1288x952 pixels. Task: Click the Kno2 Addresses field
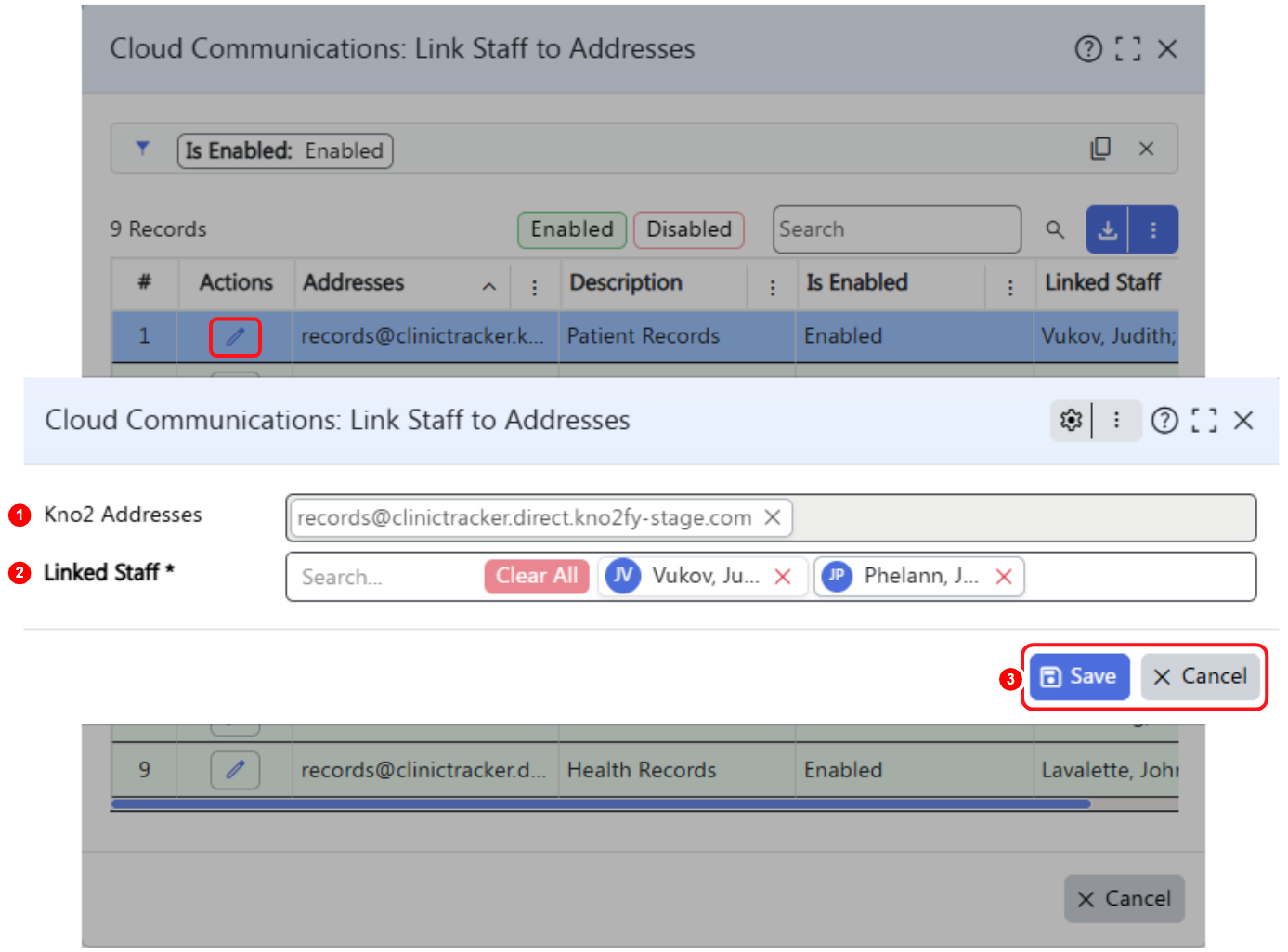pos(771,517)
